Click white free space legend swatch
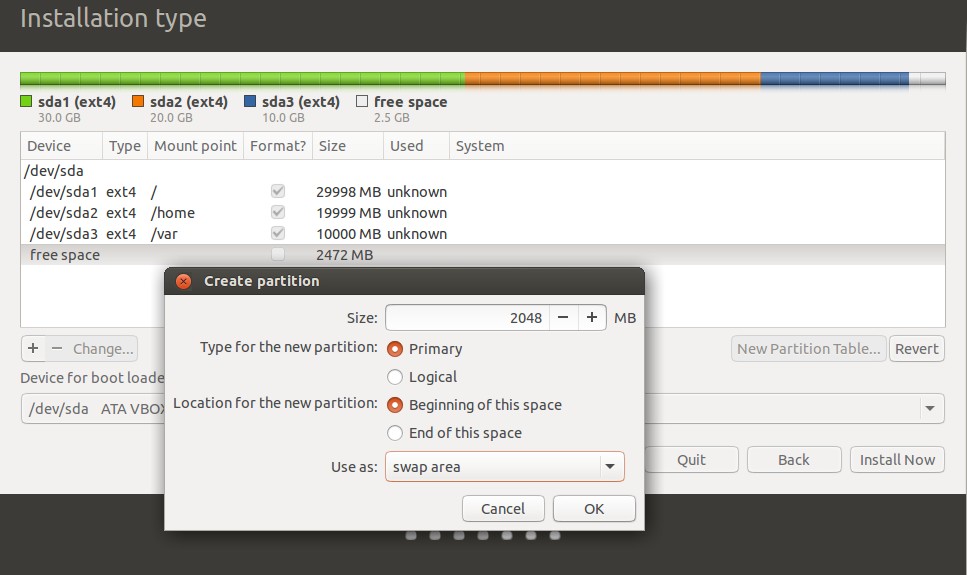This screenshot has width=967, height=575. (x=362, y=101)
